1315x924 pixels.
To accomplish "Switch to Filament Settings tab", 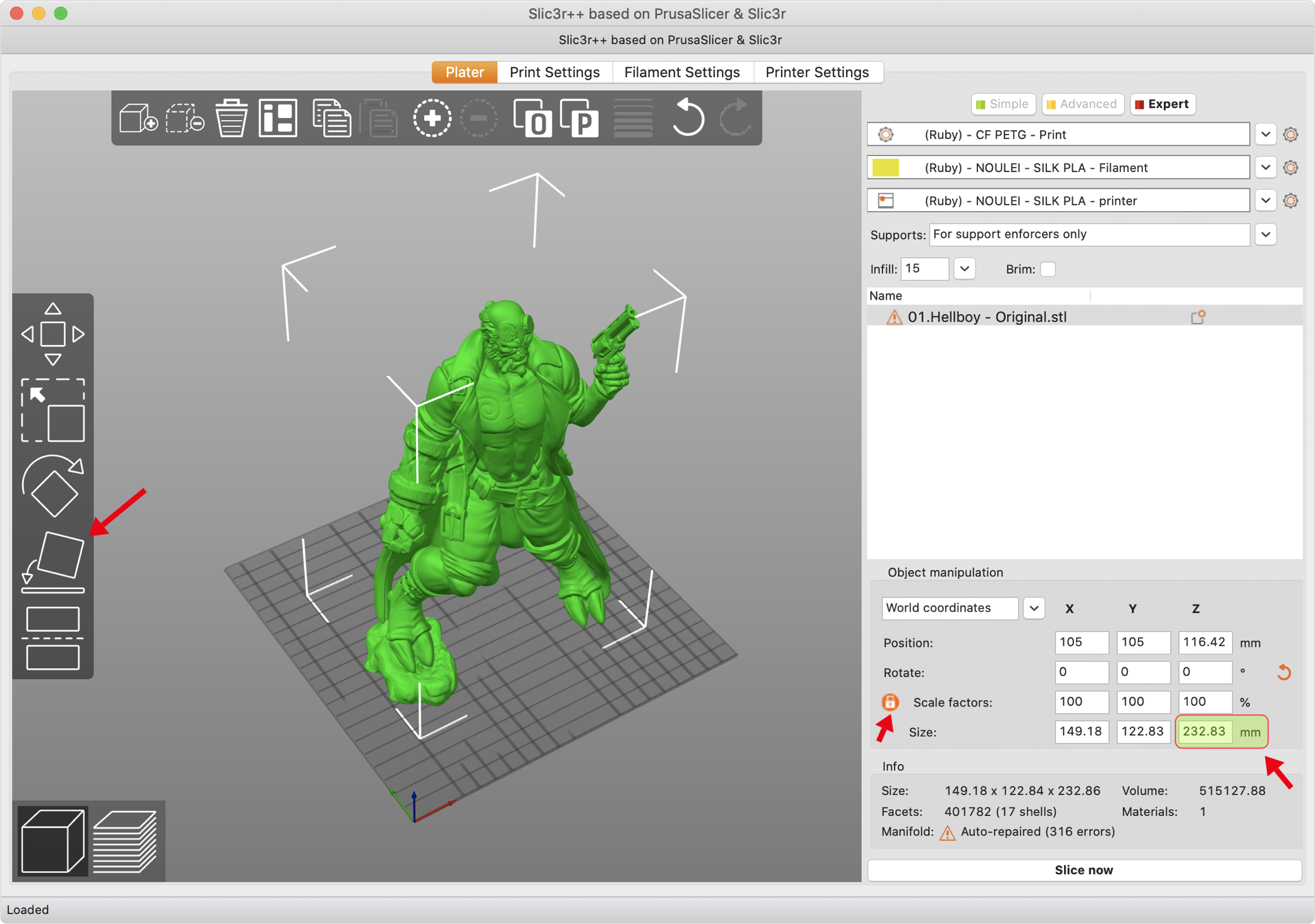I will click(x=682, y=72).
